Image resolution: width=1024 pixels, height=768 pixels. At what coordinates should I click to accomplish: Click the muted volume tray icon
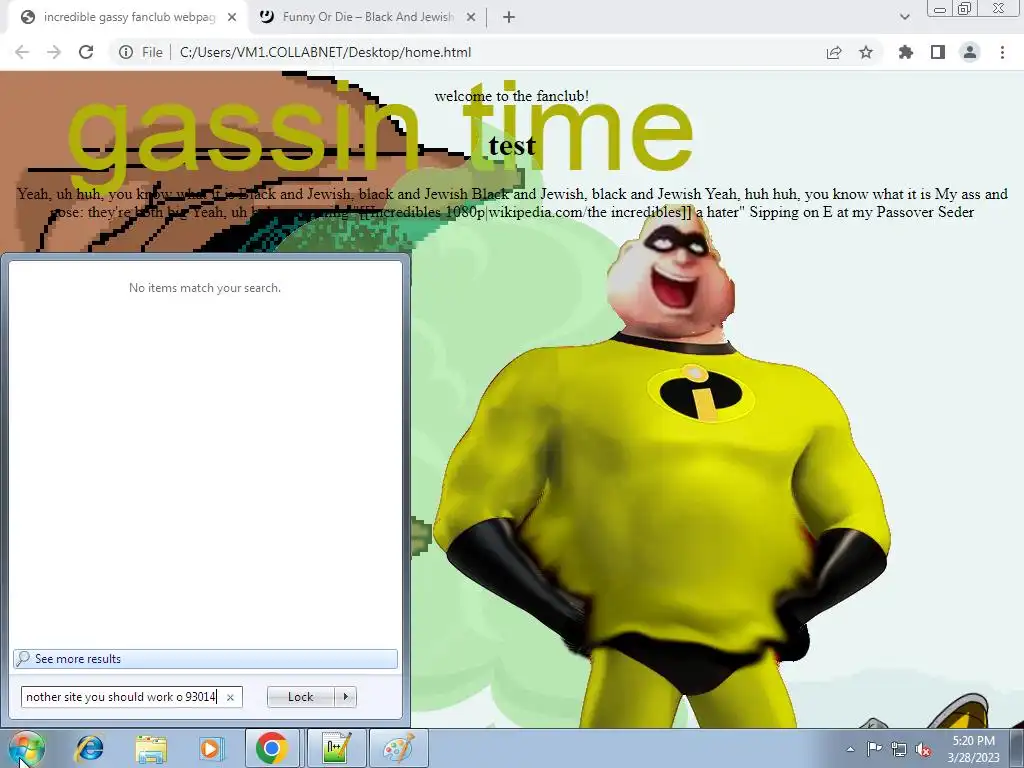[923, 749]
